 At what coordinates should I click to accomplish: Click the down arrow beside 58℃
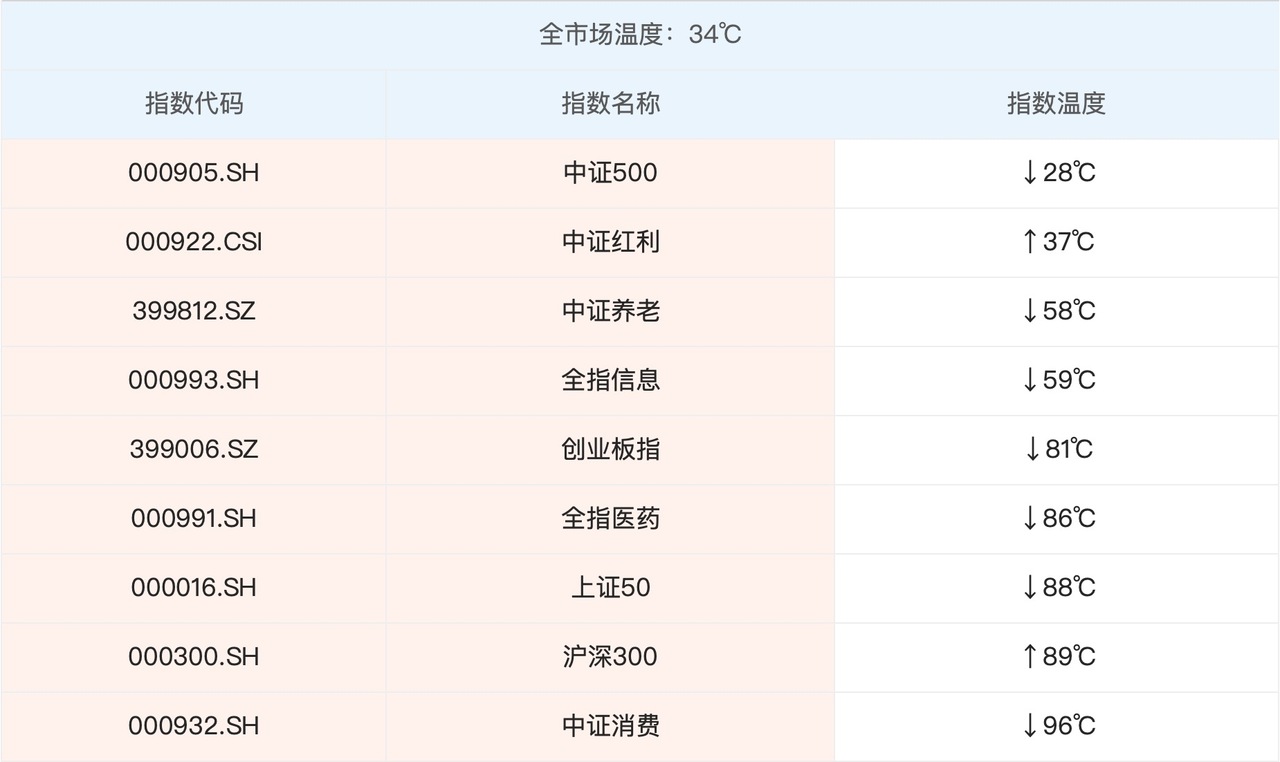(x=1030, y=311)
